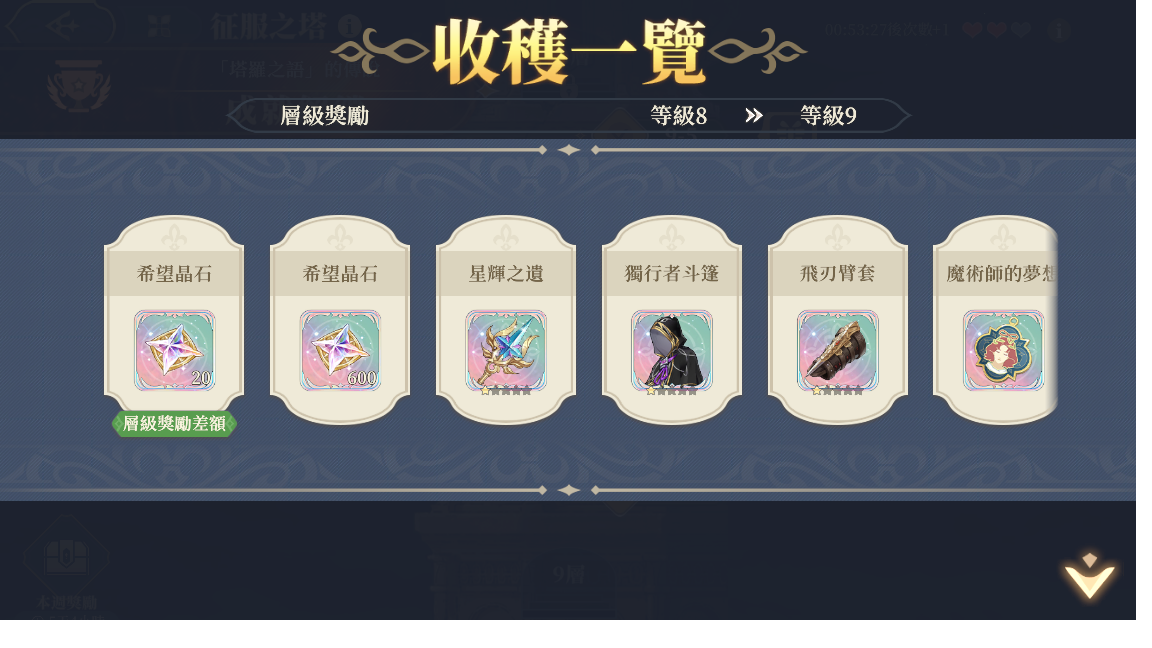Screen dimensions: 1152x648
Task: Click the 層級獎勵 label in banner
Action: click(325, 115)
